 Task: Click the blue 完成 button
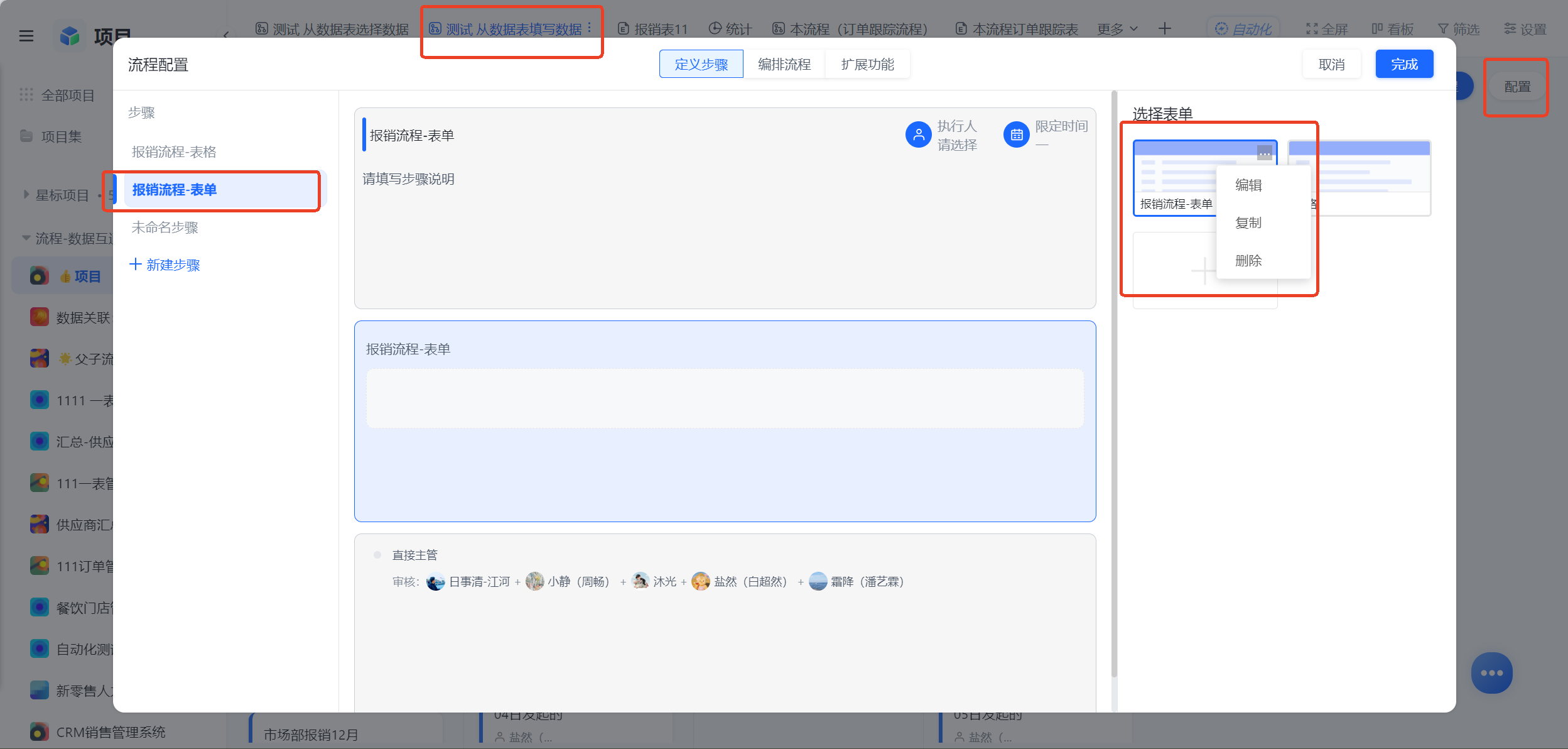click(x=1404, y=64)
